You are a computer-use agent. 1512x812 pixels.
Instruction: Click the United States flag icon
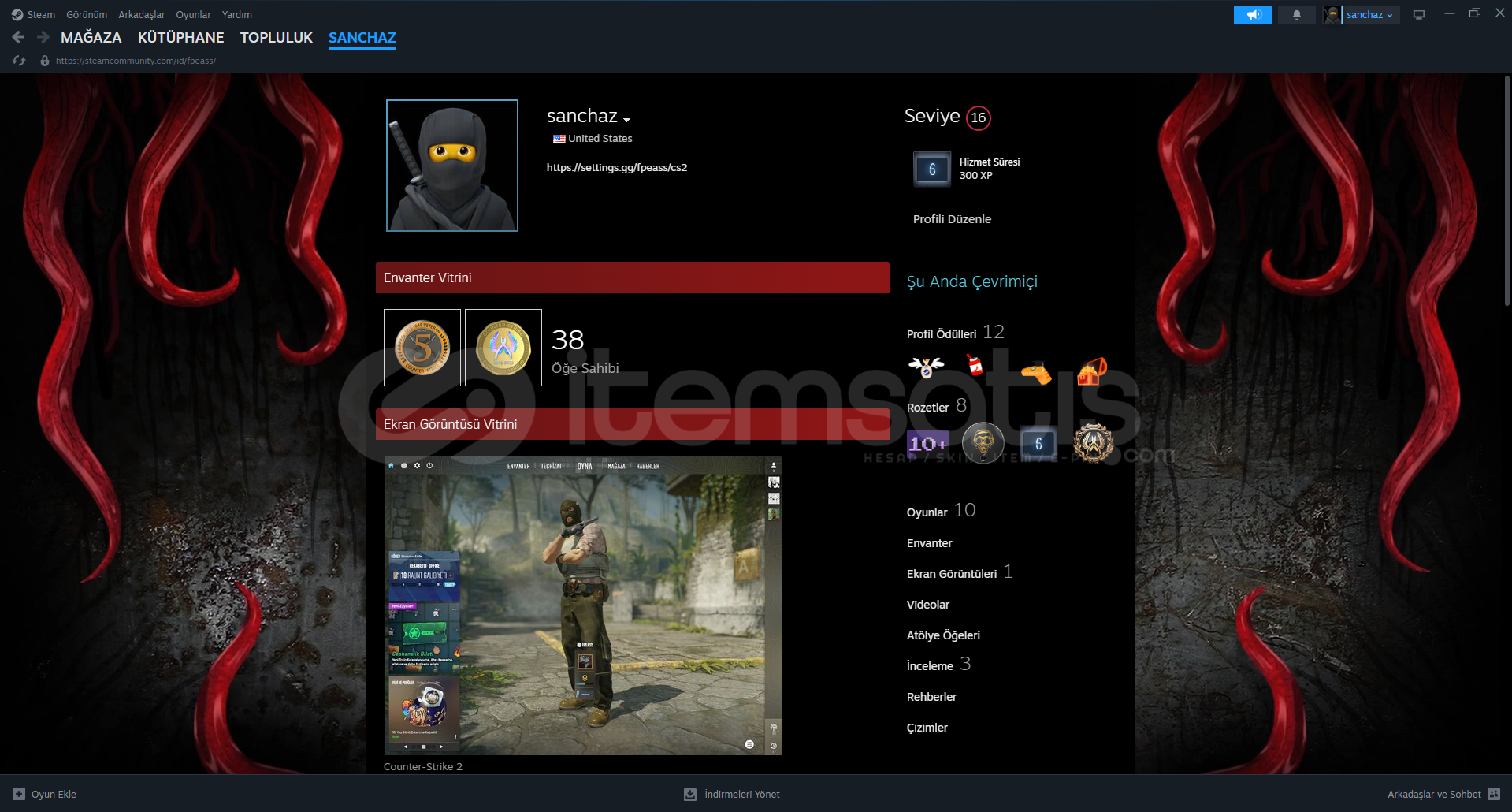click(x=559, y=139)
